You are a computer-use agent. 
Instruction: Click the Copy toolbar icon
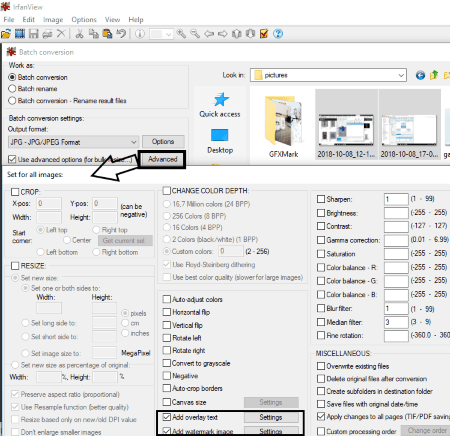(x=93, y=34)
